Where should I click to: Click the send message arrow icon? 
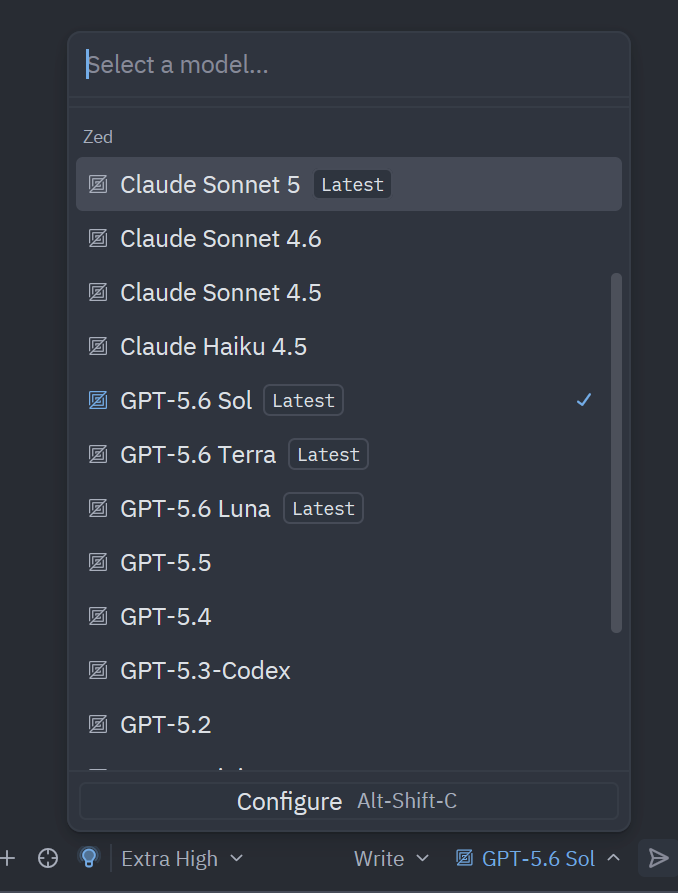658,858
